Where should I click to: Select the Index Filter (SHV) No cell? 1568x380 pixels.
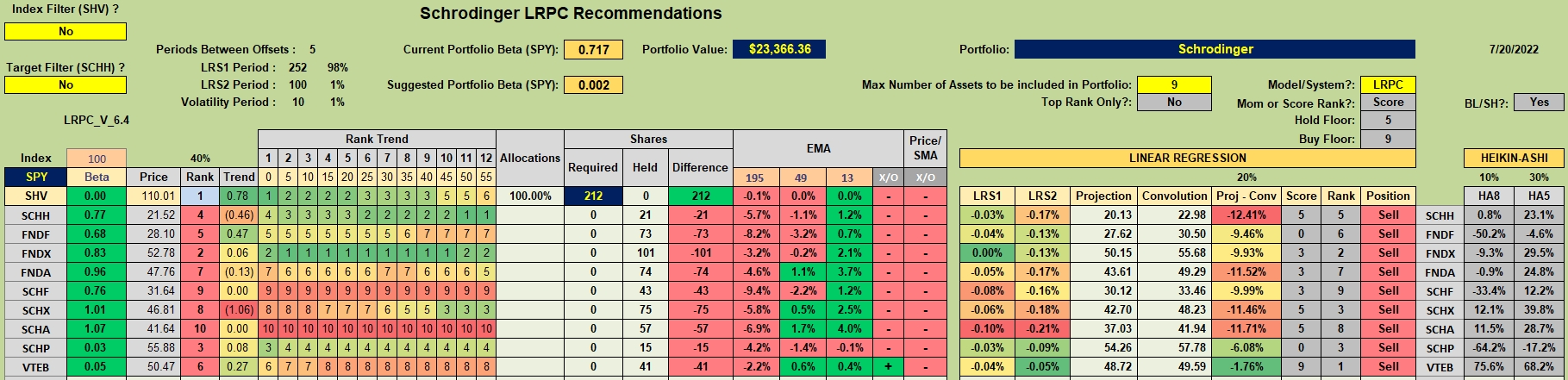point(66,31)
